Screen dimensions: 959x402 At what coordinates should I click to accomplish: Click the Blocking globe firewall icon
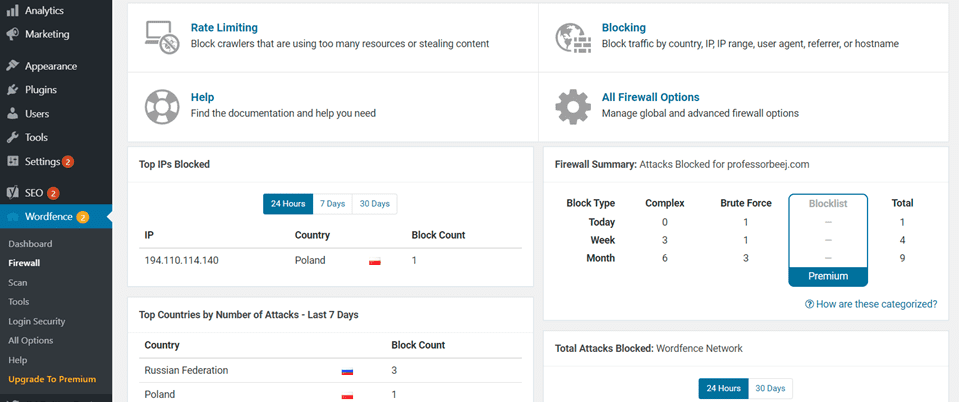(572, 35)
